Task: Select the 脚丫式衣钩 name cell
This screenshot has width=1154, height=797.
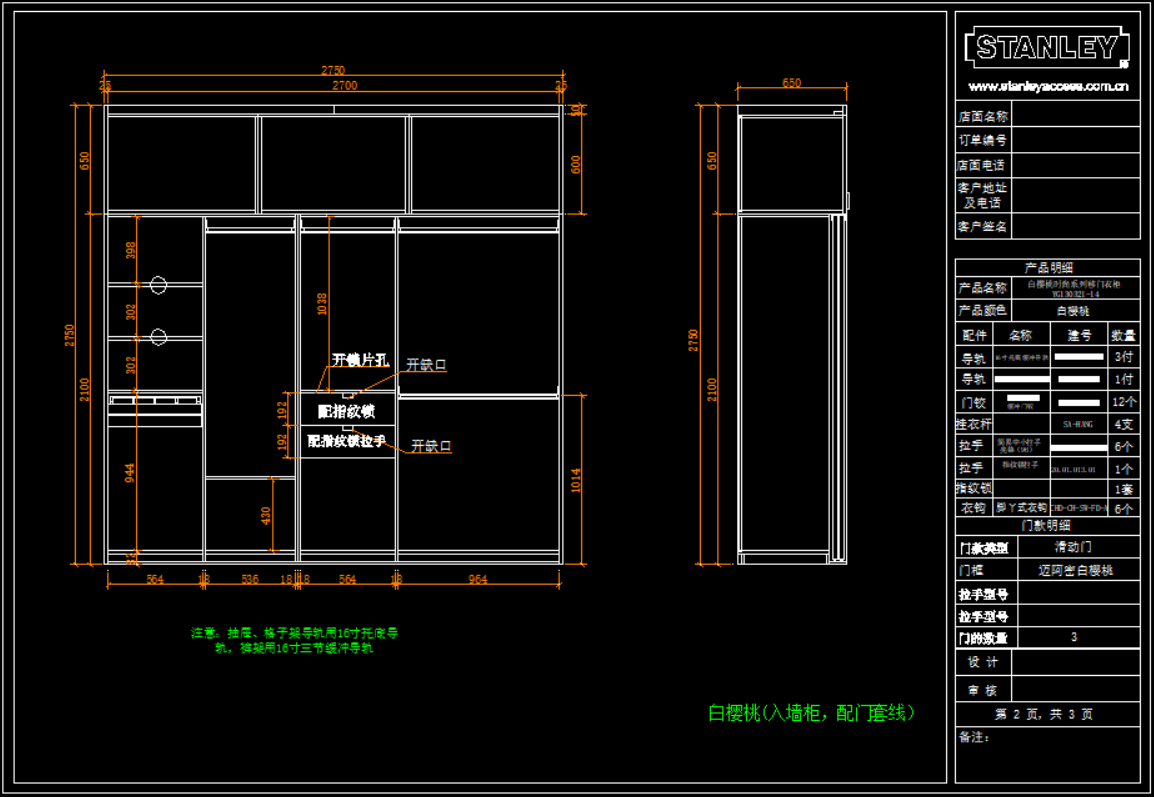Action: pos(1022,508)
